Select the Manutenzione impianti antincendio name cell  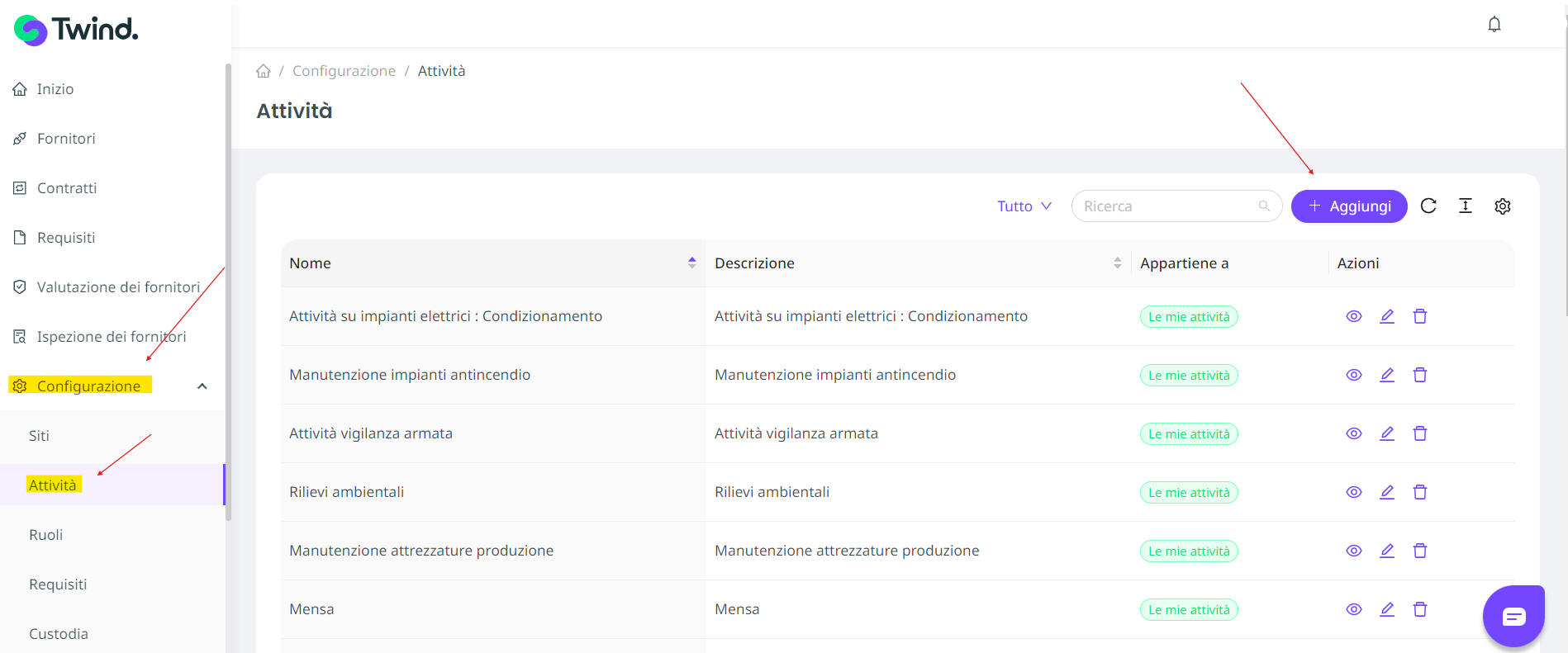[493, 375]
